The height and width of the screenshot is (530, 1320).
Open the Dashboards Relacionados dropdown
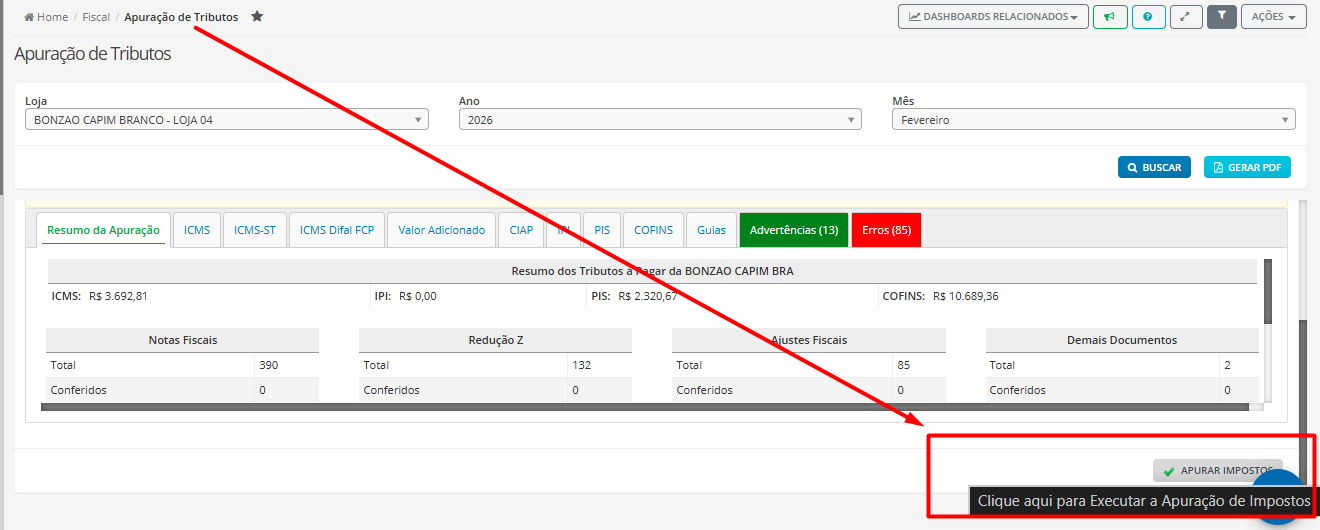(993, 17)
